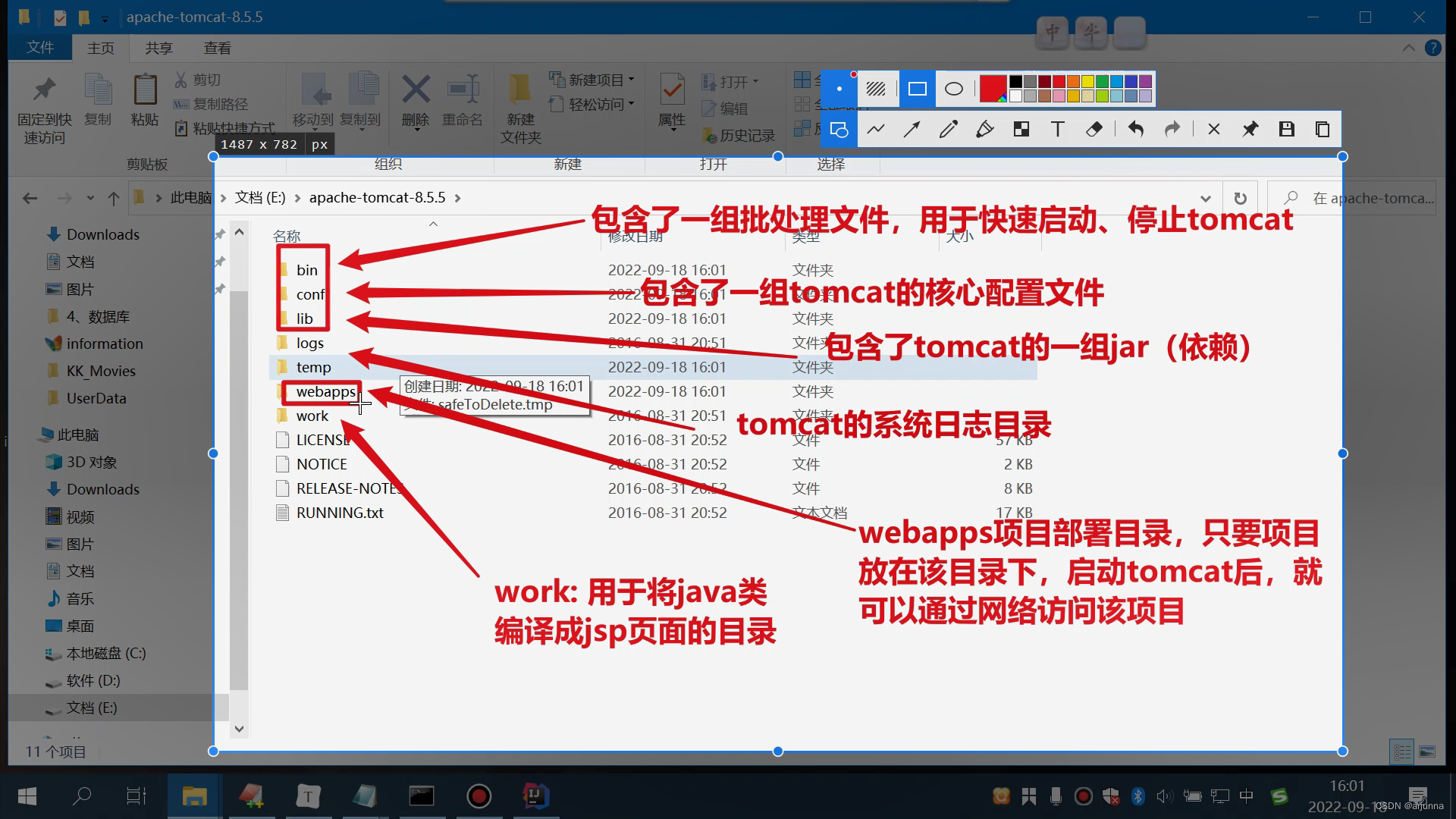Toggle rectangle shape mode

click(x=917, y=89)
